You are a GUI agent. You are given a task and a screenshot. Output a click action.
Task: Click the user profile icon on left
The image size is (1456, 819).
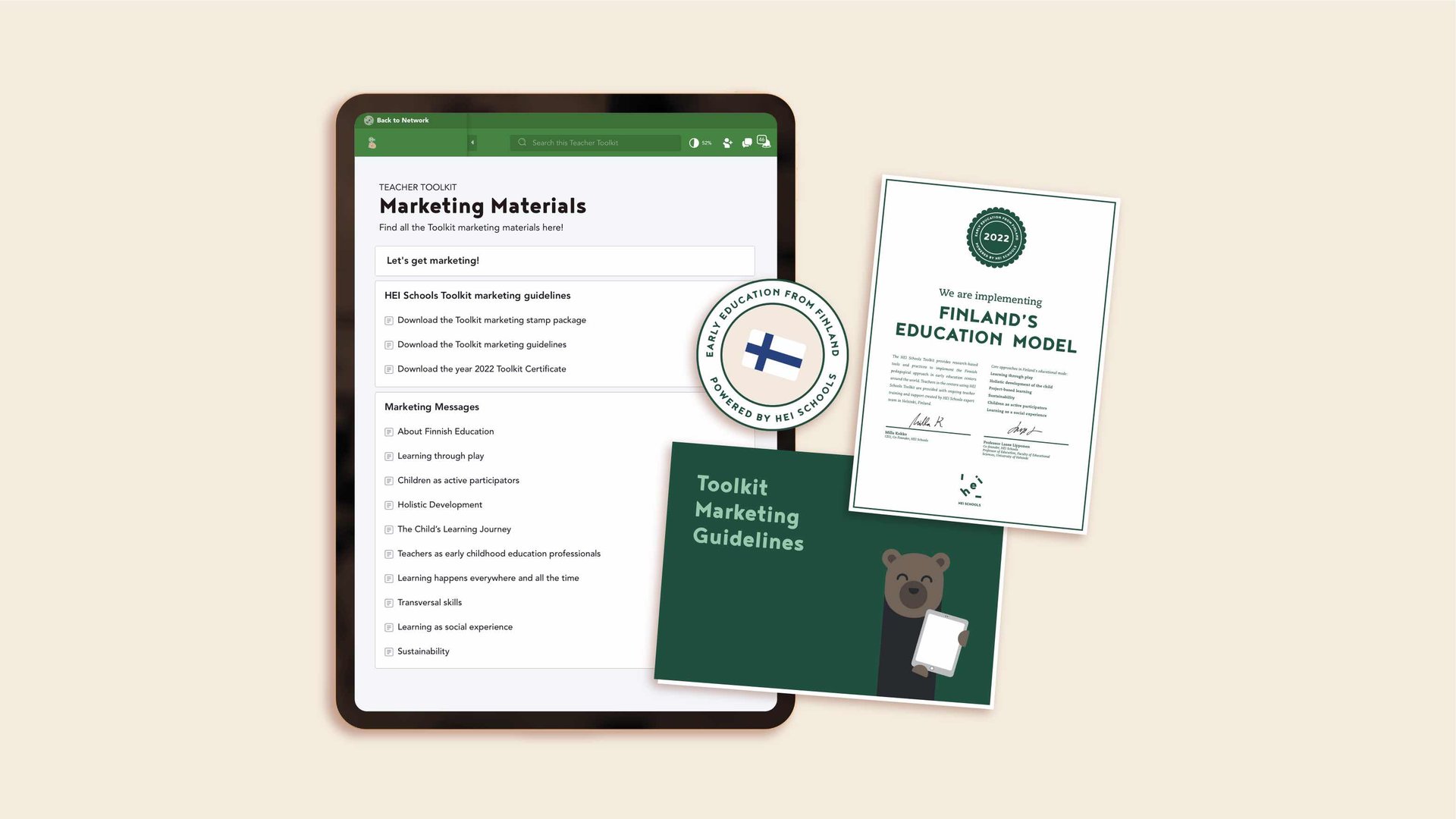coord(372,142)
